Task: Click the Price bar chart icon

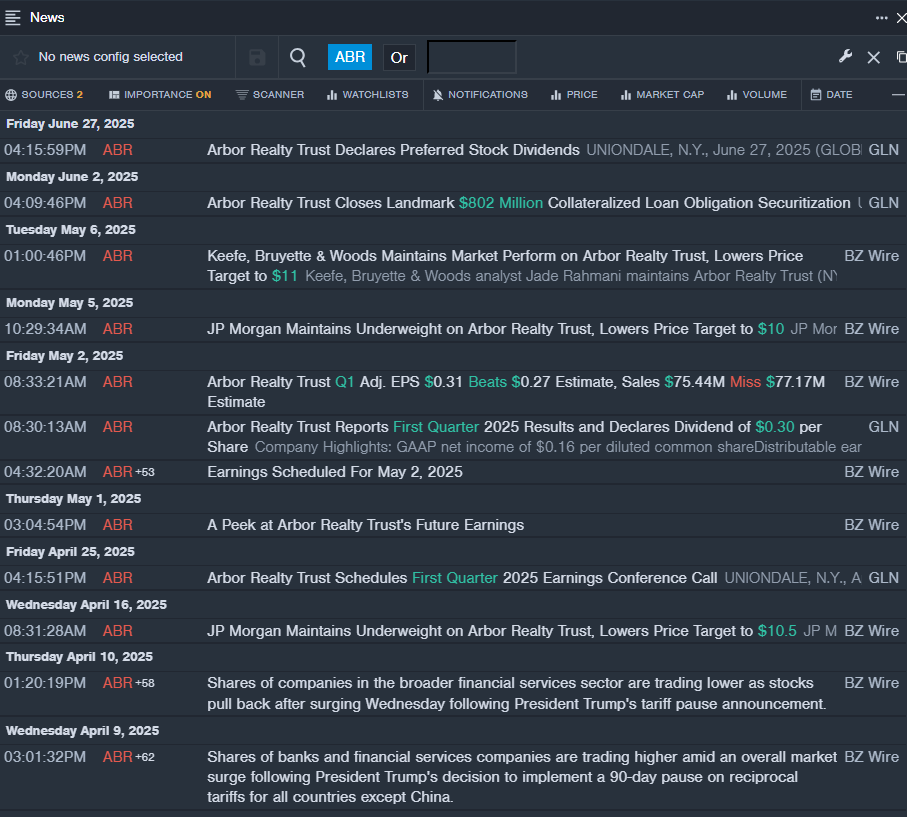Action: tap(556, 95)
